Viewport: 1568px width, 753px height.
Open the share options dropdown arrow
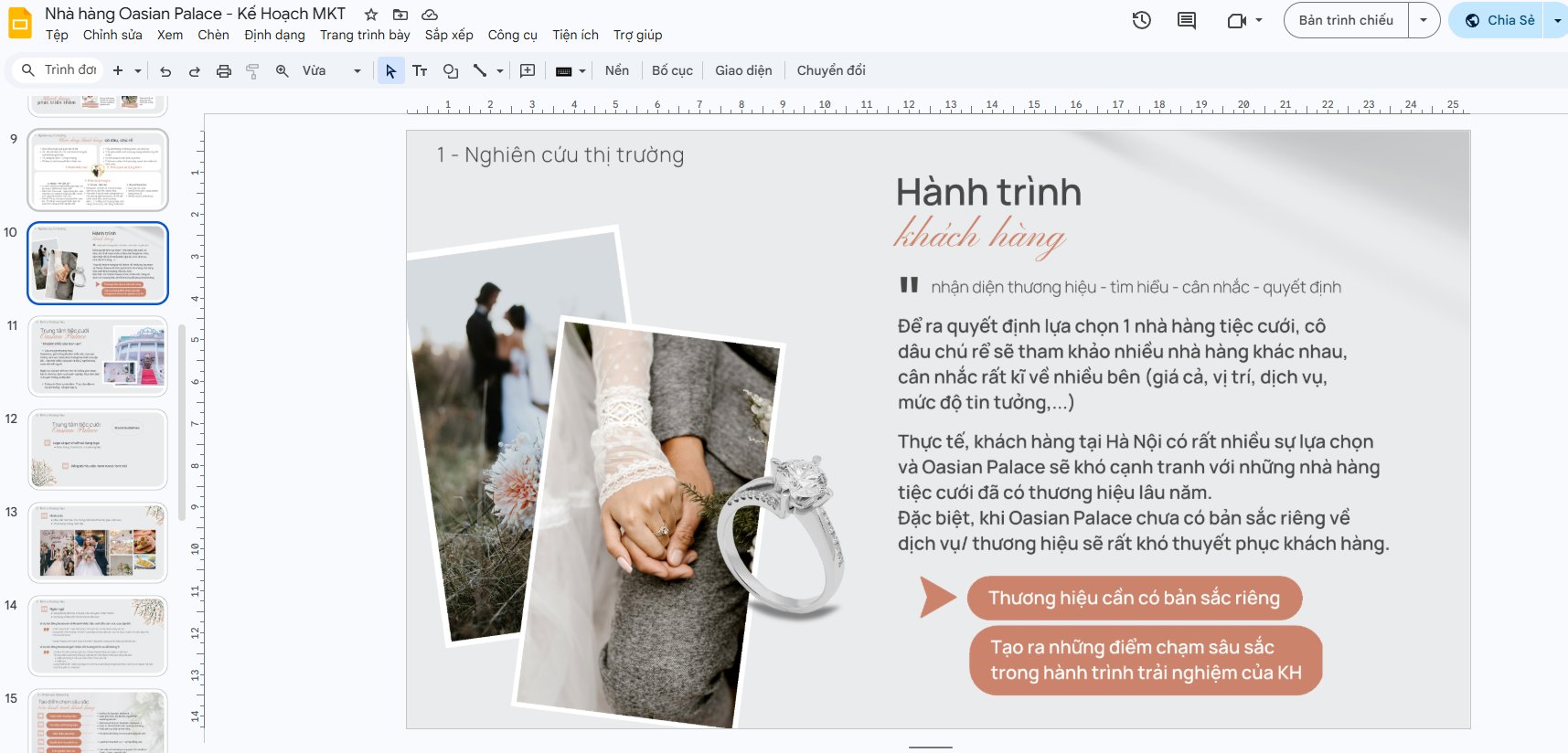[x=1557, y=20]
